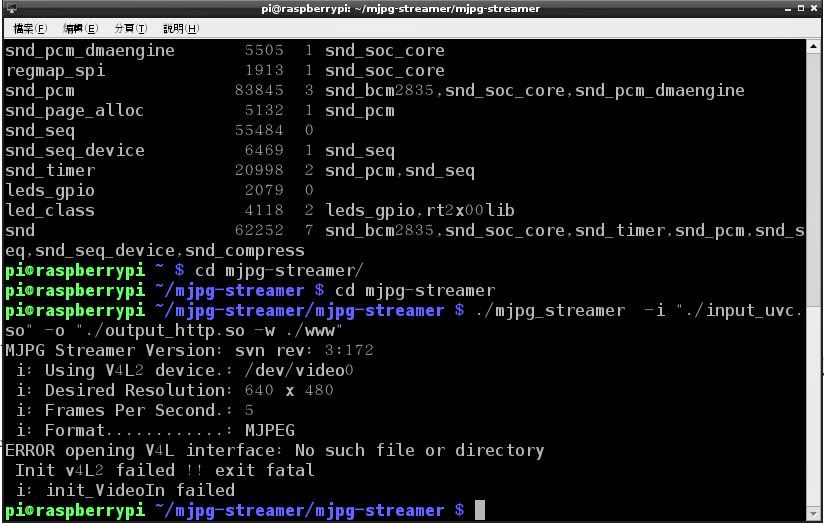Click the 'init_VideoIn failed' line

(x=125, y=490)
